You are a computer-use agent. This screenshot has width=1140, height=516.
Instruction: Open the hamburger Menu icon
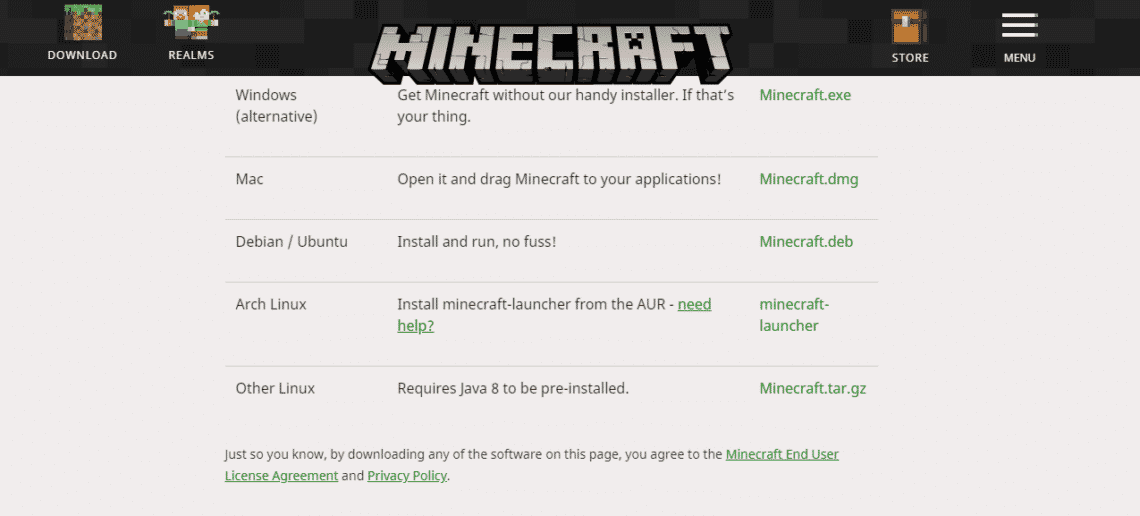pos(1019,25)
